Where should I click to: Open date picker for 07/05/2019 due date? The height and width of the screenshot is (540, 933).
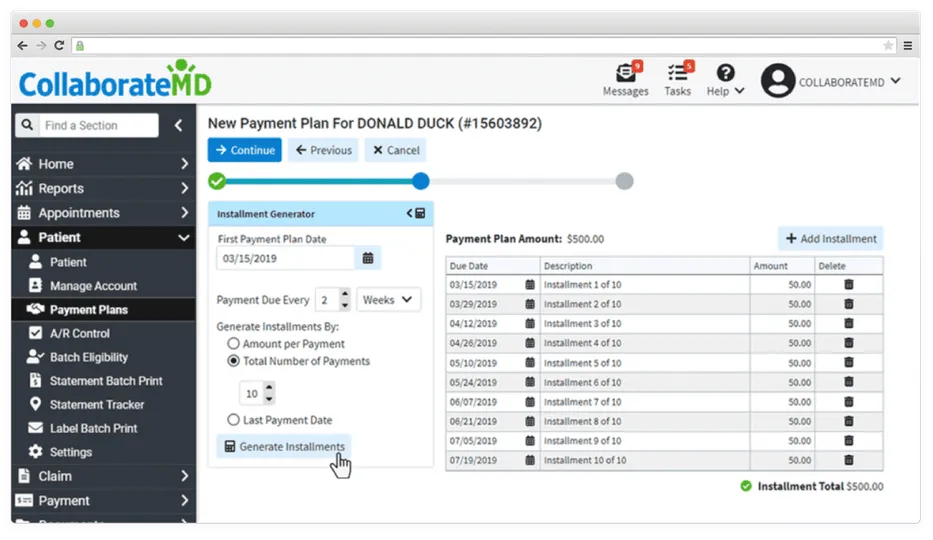tap(530, 441)
